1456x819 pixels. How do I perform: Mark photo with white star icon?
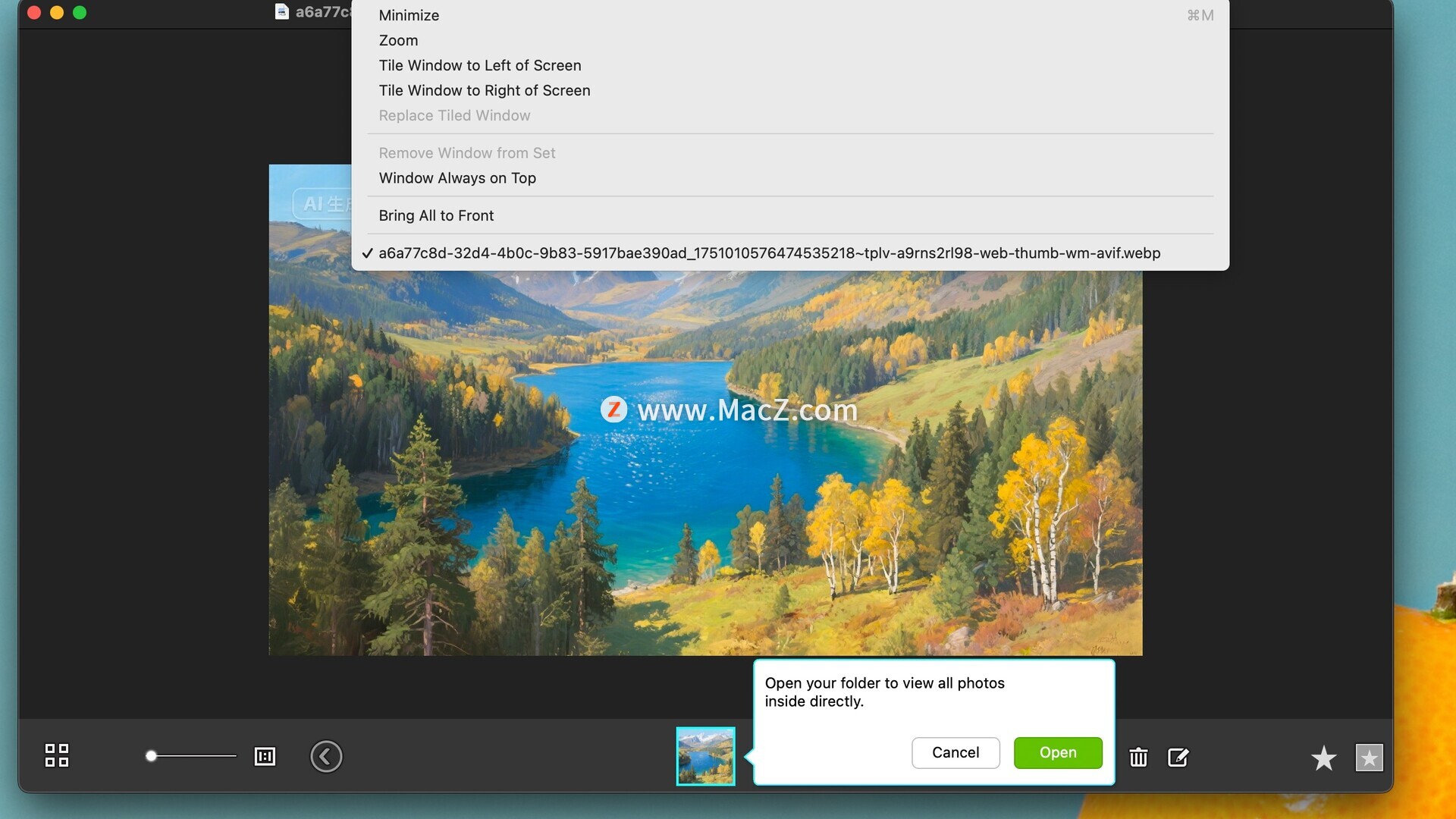coord(1323,758)
